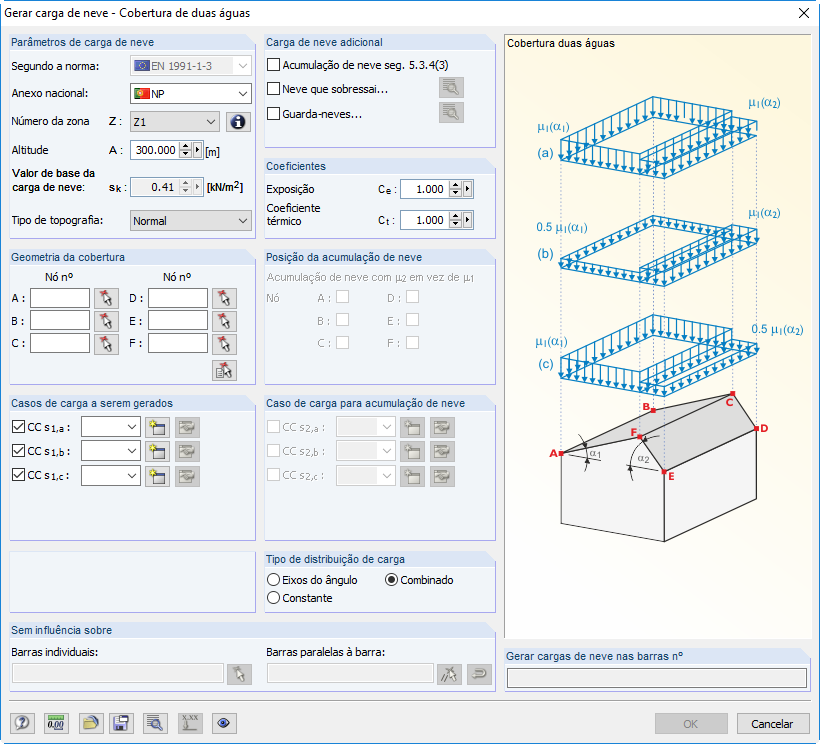This screenshot has height=744, width=820.
Task: Open altitude value options arrow
Action: point(197,150)
